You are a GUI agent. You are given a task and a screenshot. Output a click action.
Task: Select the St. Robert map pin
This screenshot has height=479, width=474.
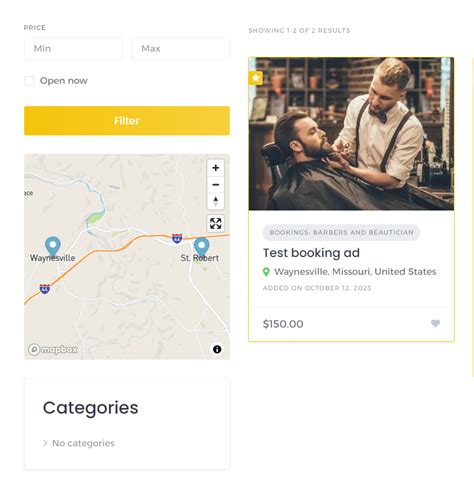click(x=201, y=247)
